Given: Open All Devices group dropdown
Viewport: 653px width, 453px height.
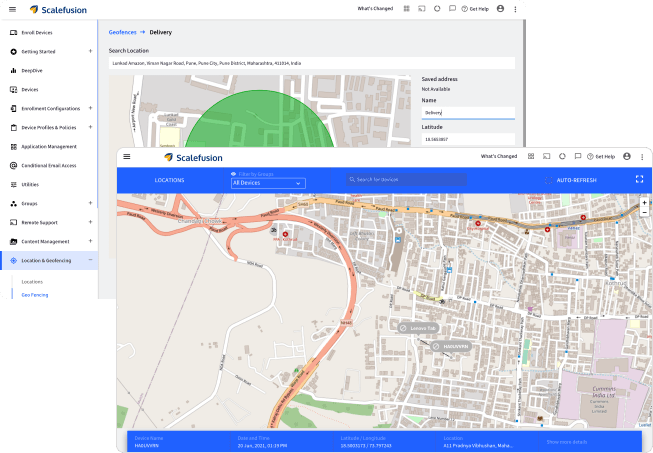Looking at the screenshot, I should pyautogui.click(x=268, y=183).
